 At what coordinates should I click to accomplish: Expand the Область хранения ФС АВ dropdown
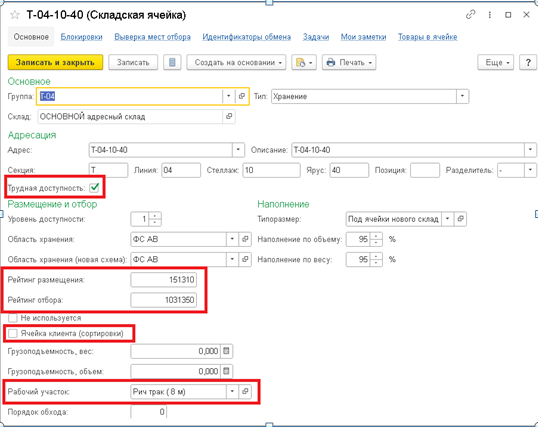232,239
